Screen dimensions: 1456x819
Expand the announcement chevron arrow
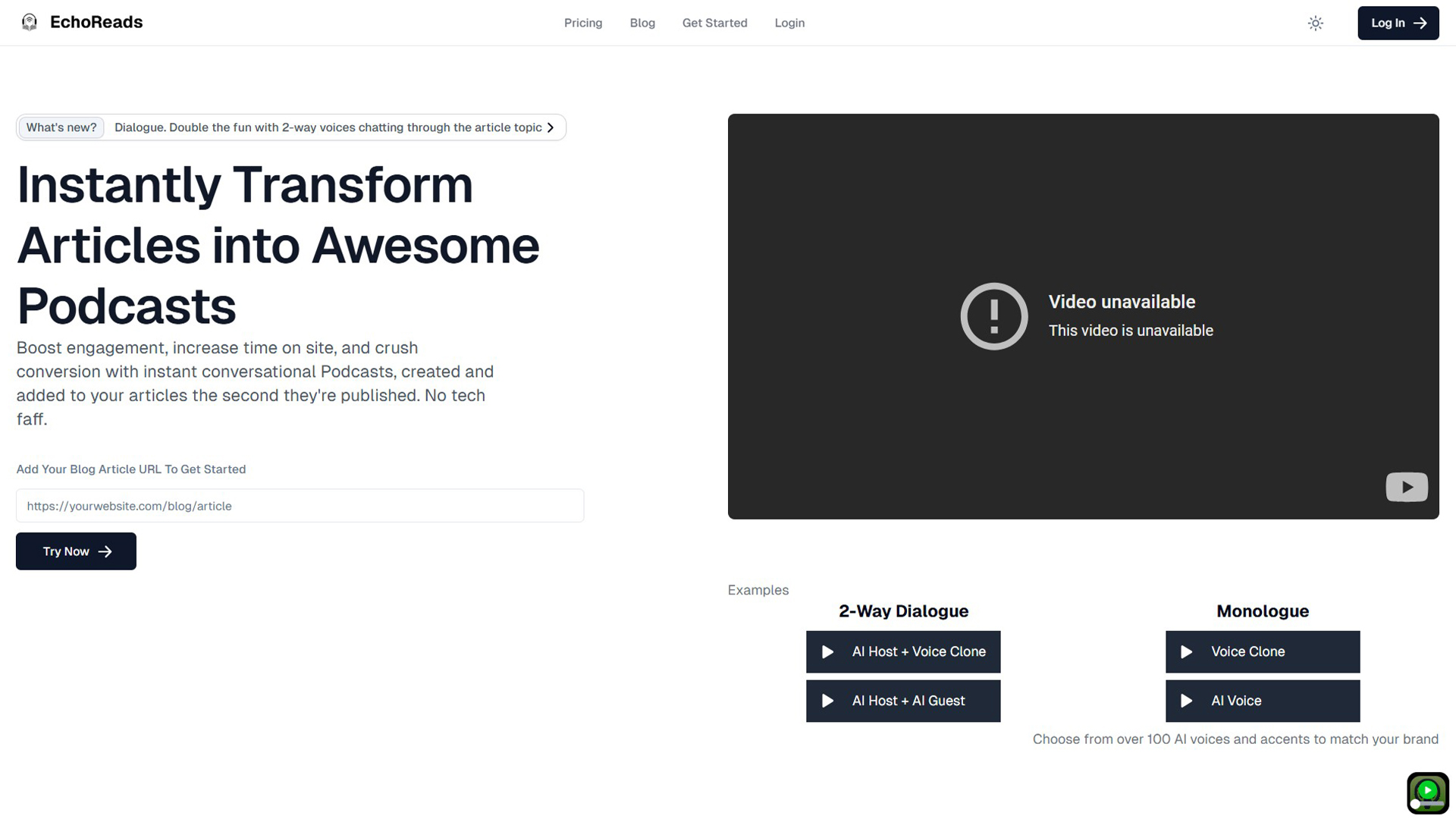click(x=551, y=127)
